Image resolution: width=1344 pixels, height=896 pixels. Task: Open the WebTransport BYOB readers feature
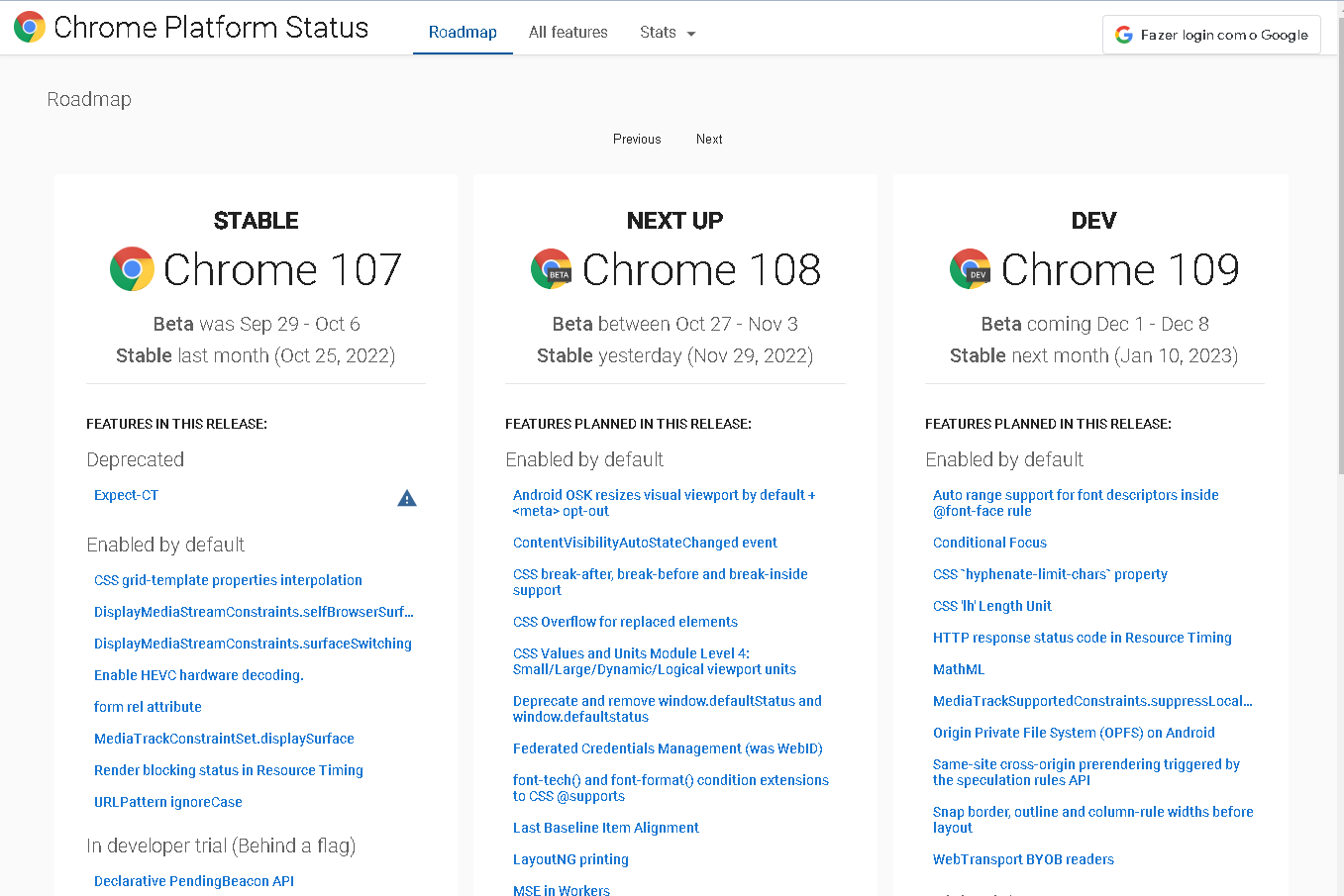point(1022,858)
